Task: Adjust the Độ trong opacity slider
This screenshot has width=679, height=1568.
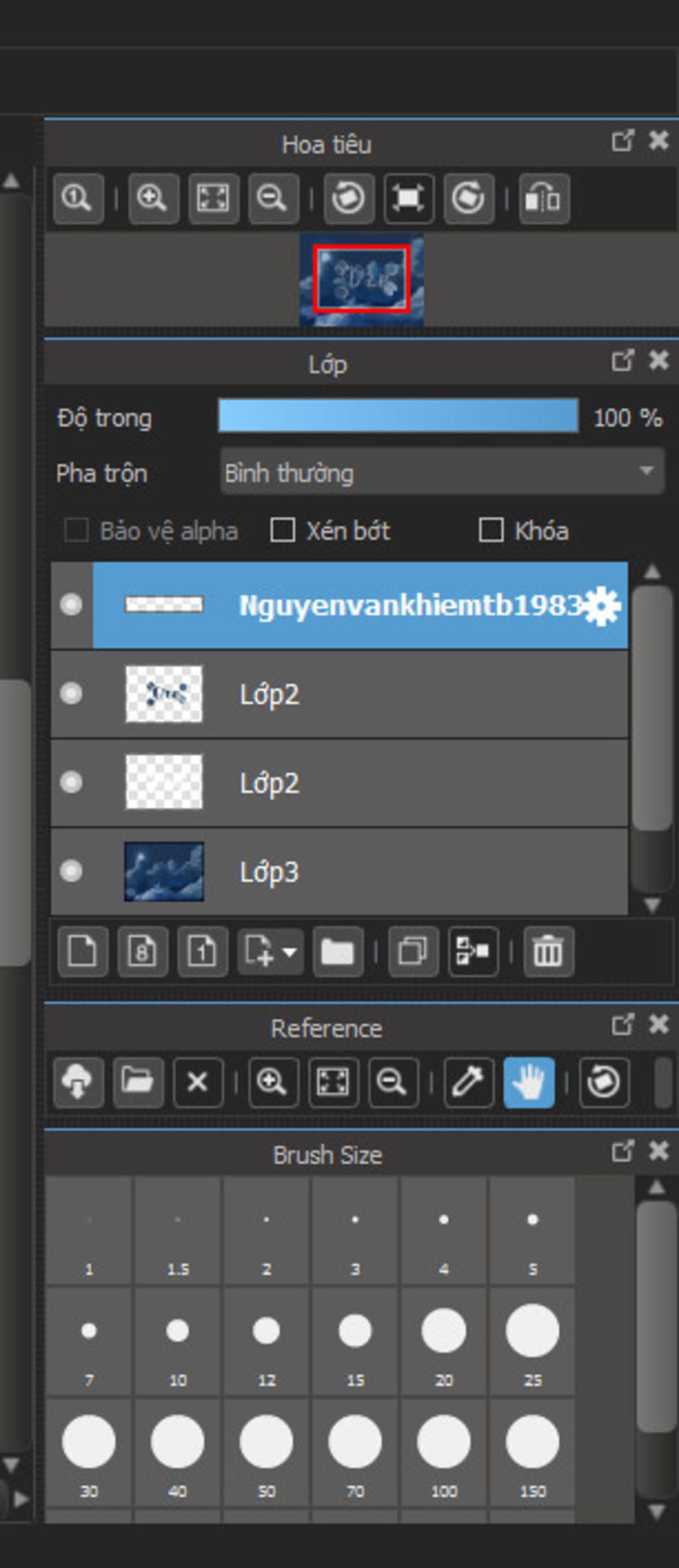Action: point(398,416)
